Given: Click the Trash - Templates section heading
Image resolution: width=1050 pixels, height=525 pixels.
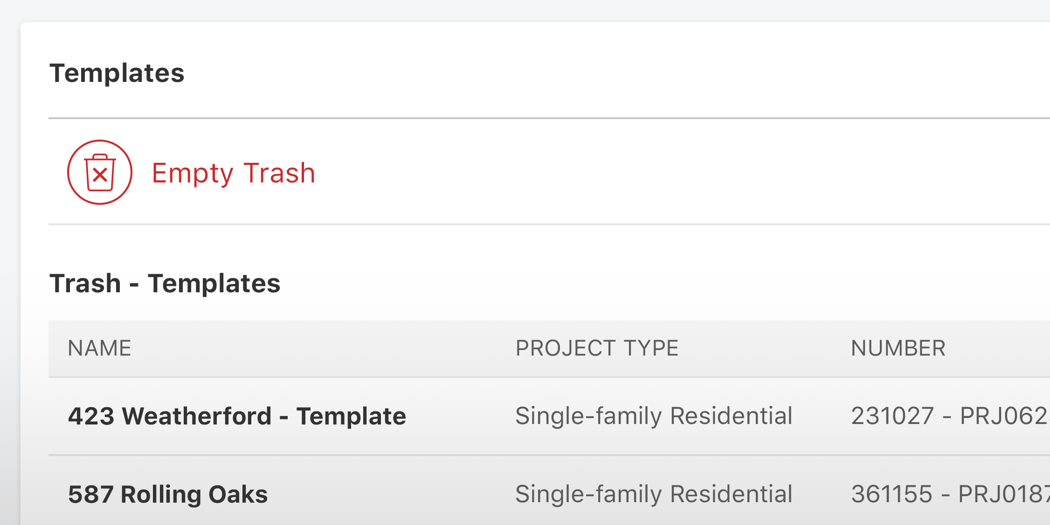Looking at the screenshot, I should tap(164, 283).
